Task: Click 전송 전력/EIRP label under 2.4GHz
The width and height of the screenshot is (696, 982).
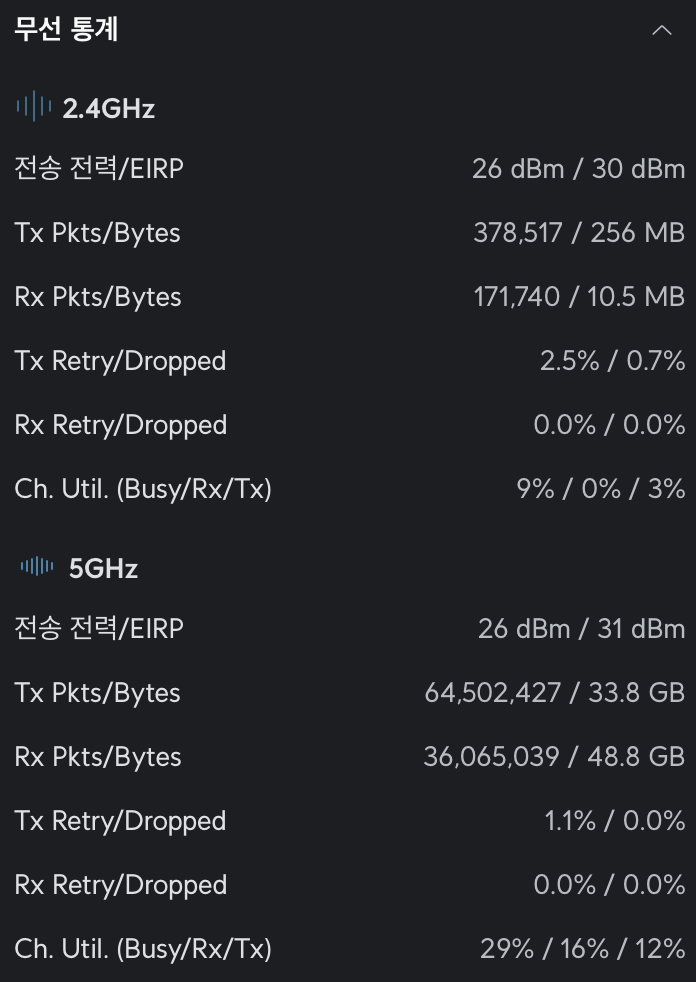Action: click(x=99, y=169)
